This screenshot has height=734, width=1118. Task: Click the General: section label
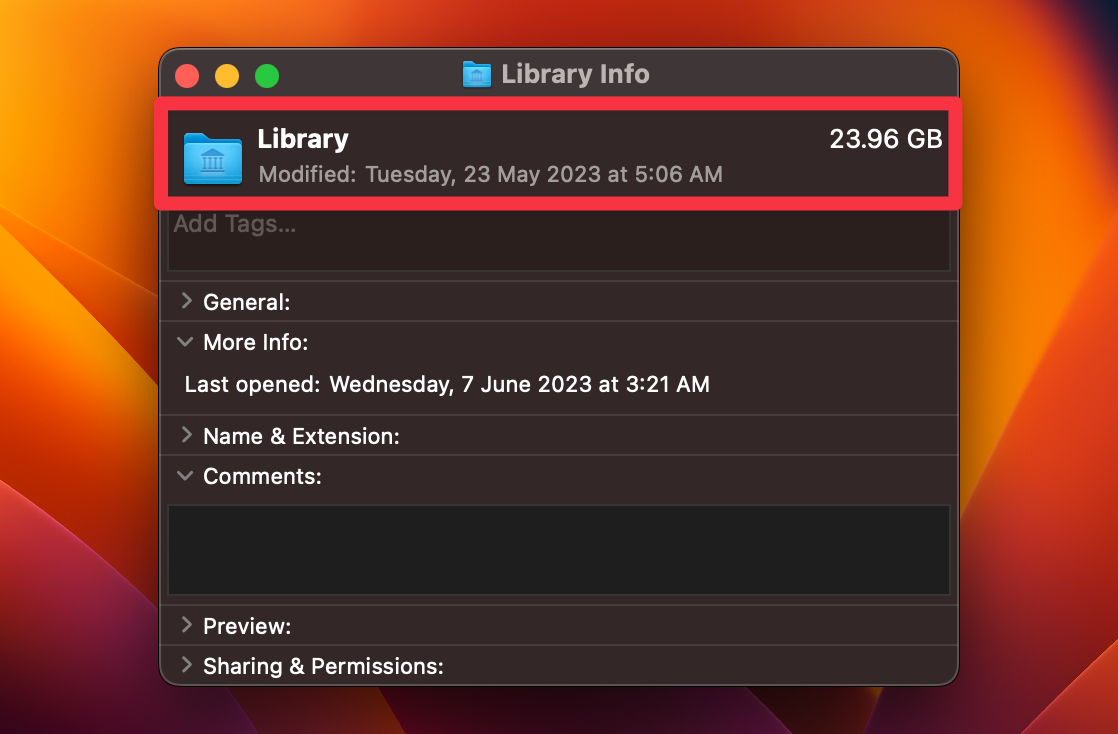tap(246, 301)
